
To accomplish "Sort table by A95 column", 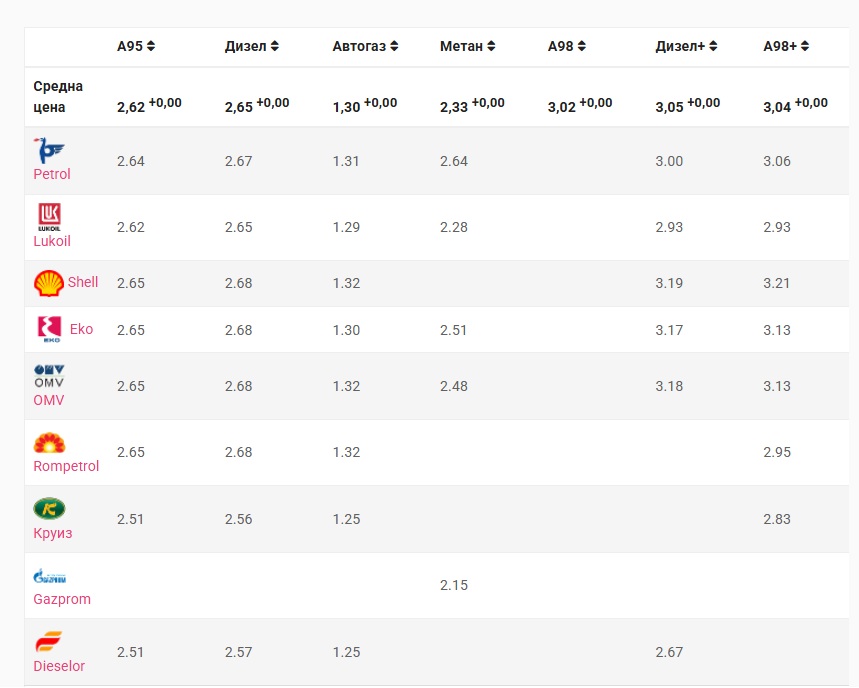I will (136, 46).
